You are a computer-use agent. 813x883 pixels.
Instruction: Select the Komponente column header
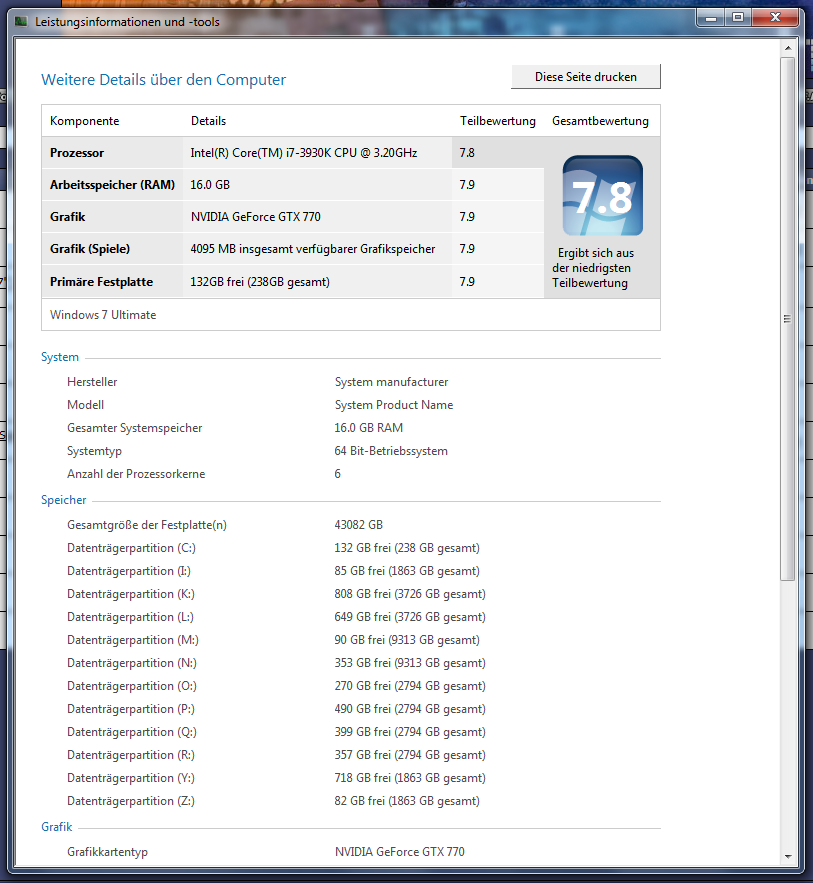85,121
